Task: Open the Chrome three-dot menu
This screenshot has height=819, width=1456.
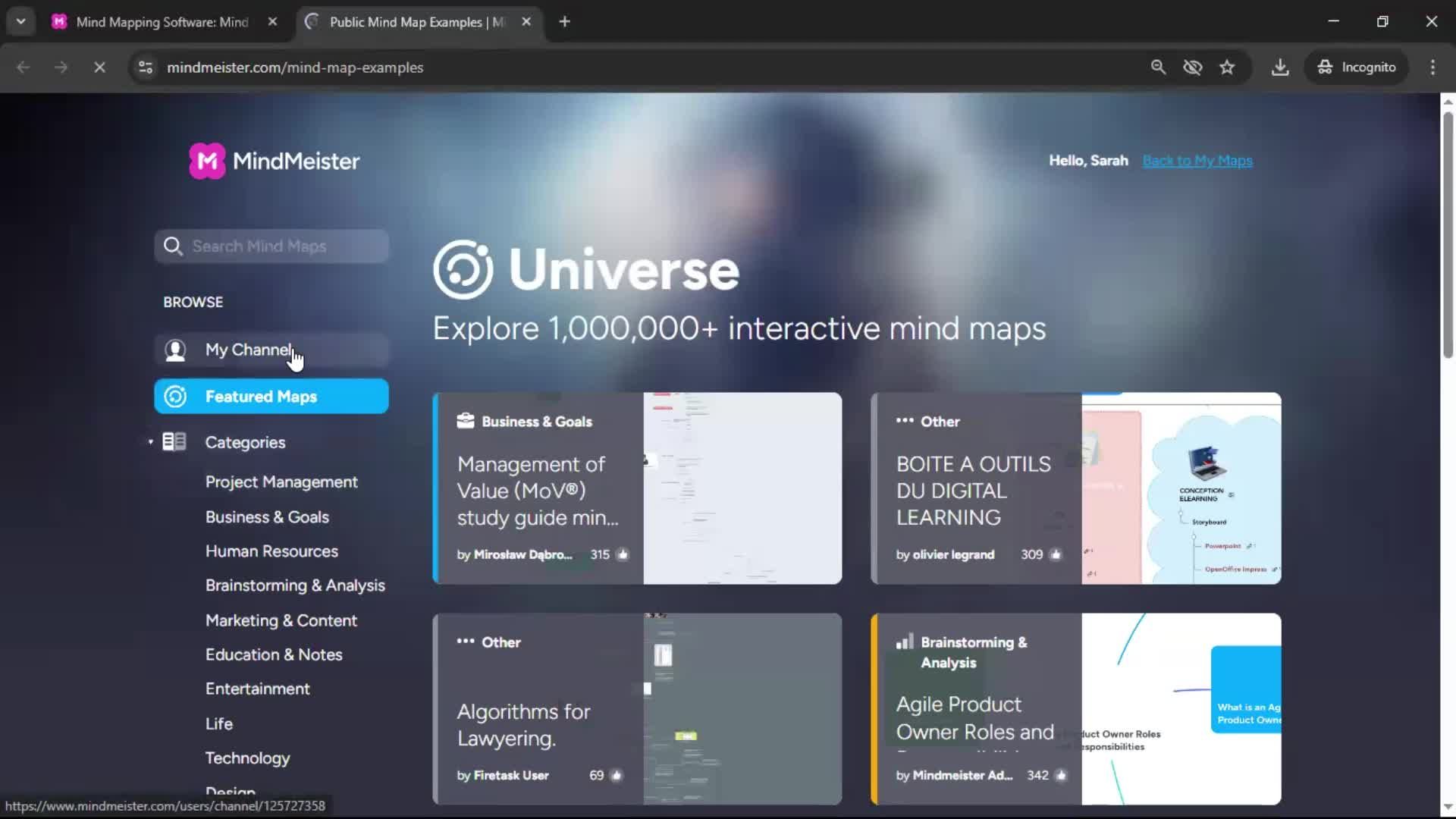Action: point(1432,67)
